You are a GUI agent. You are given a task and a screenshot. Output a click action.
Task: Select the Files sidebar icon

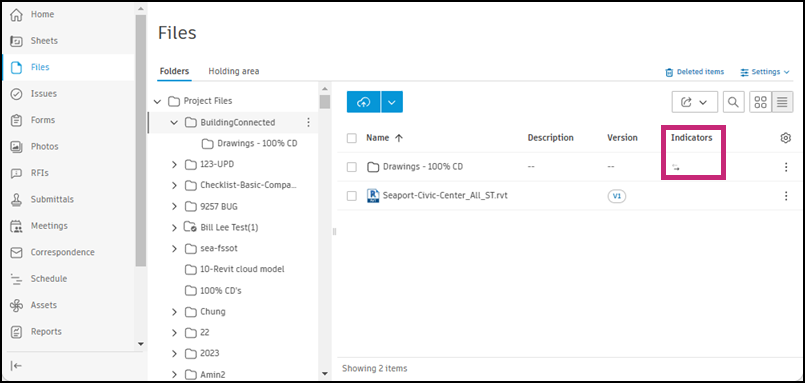click(16, 67)
